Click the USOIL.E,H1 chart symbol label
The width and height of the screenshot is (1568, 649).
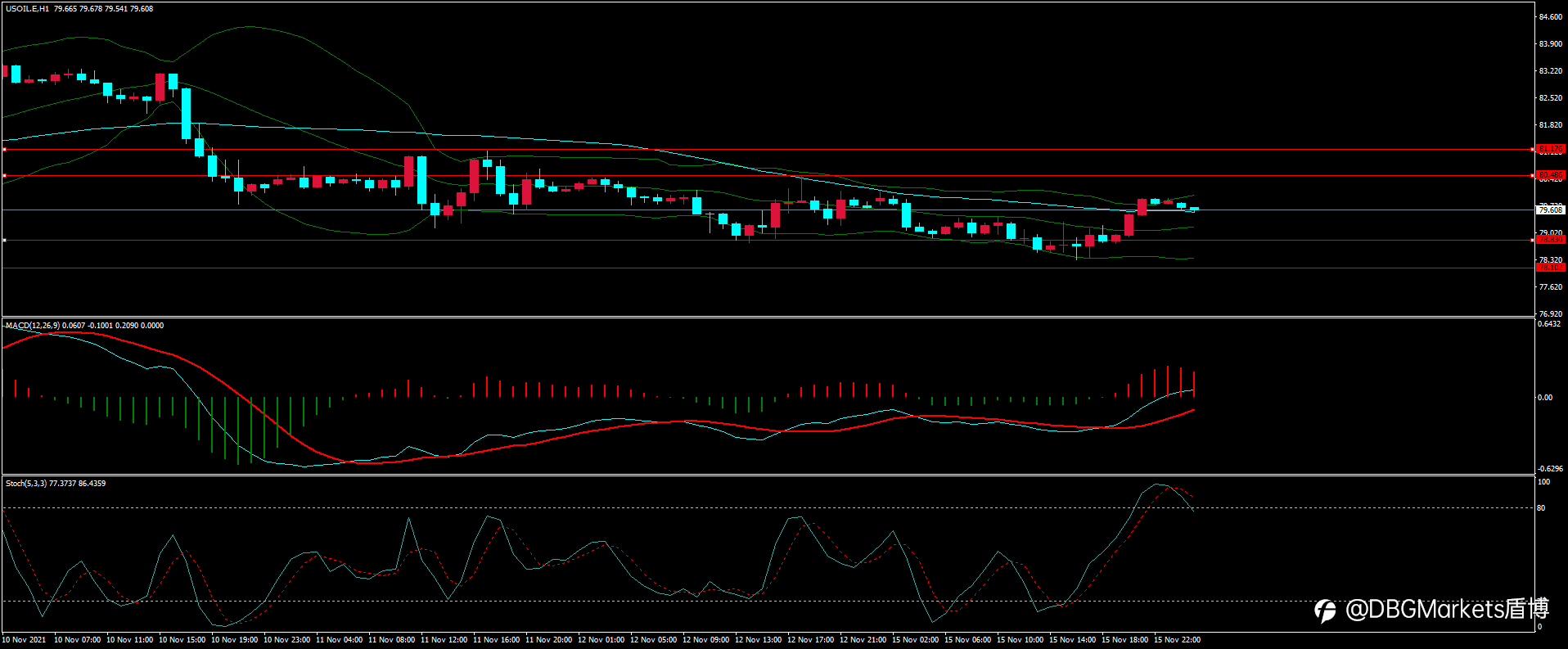point(27,9)
